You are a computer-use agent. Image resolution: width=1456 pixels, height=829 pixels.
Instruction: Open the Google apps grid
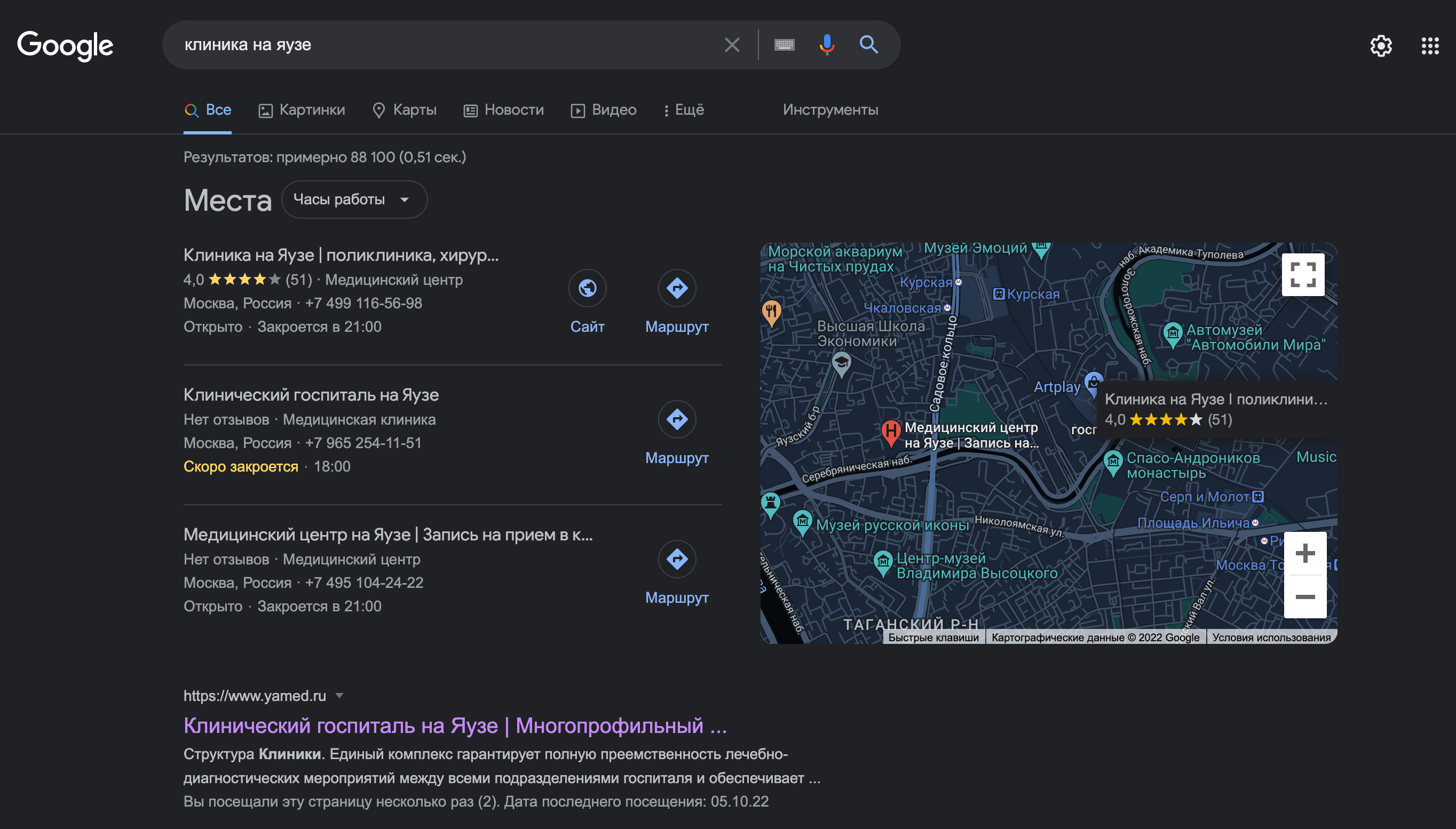pyautogui.click(x=1430, y=45)
